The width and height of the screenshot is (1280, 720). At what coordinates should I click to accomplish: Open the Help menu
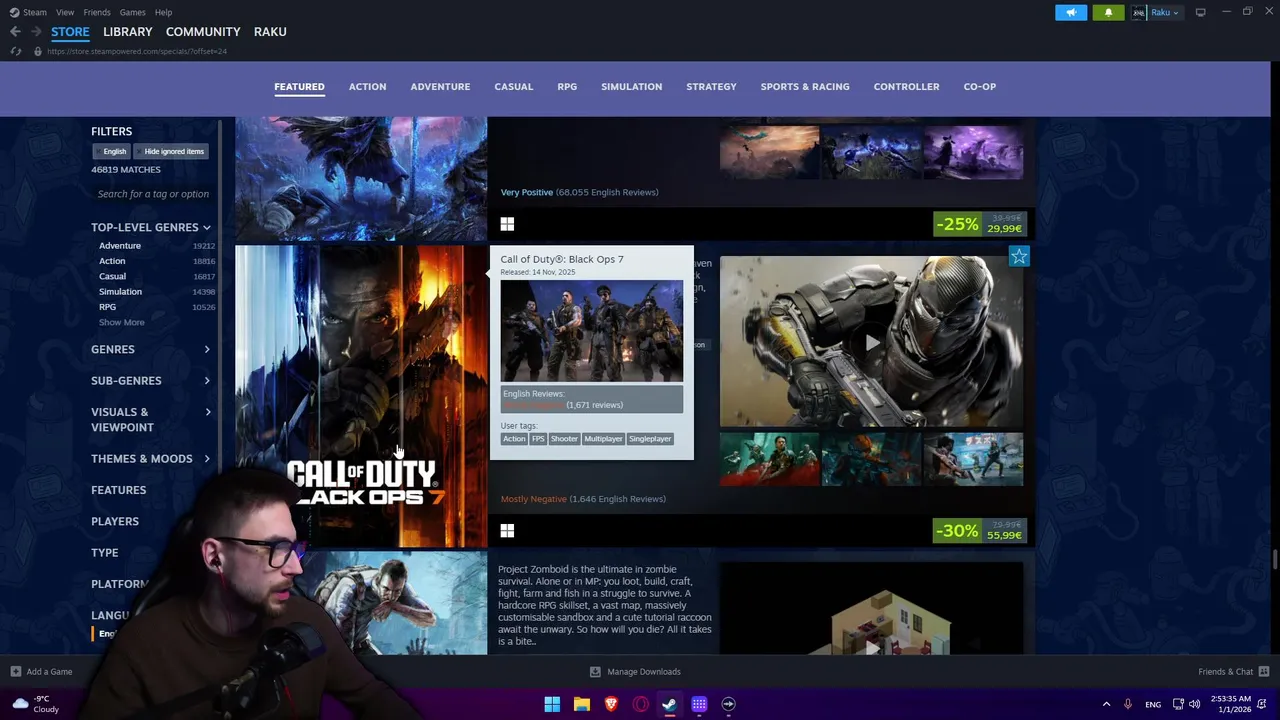pos(163,12)
